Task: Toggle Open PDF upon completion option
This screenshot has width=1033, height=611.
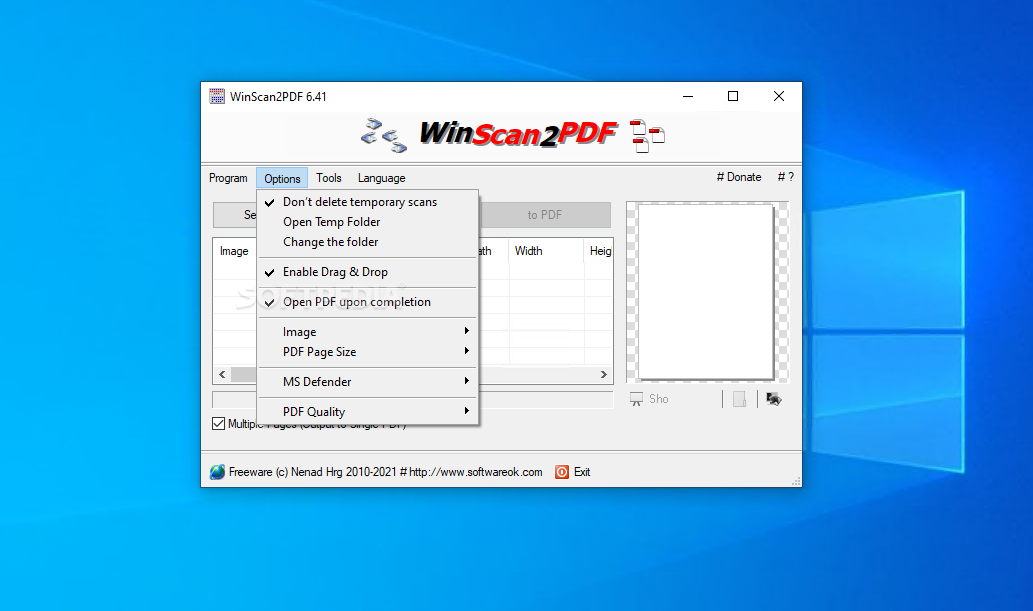Action: tap(368, 302)
